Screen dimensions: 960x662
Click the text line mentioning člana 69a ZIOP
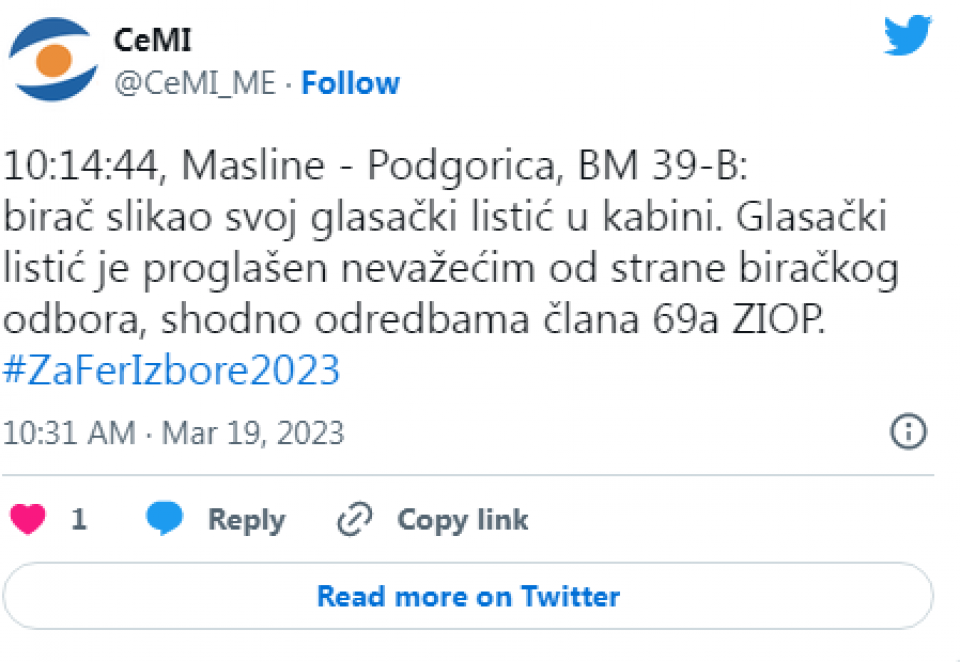415,321
